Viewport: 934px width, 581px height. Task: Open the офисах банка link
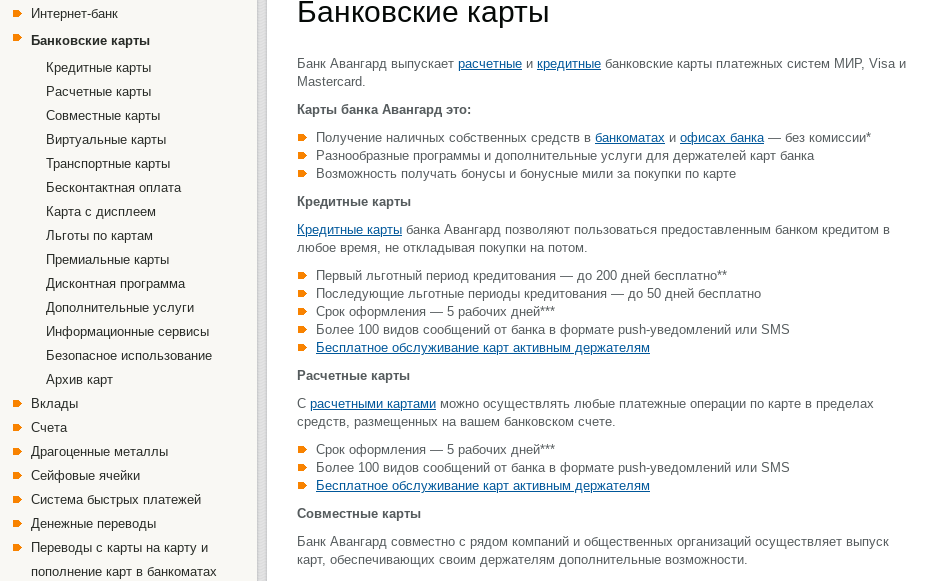[722, 137]
